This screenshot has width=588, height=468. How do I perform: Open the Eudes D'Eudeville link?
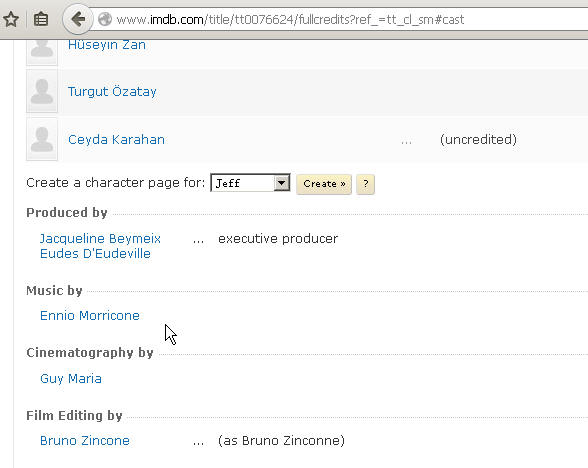coord(95,254)
